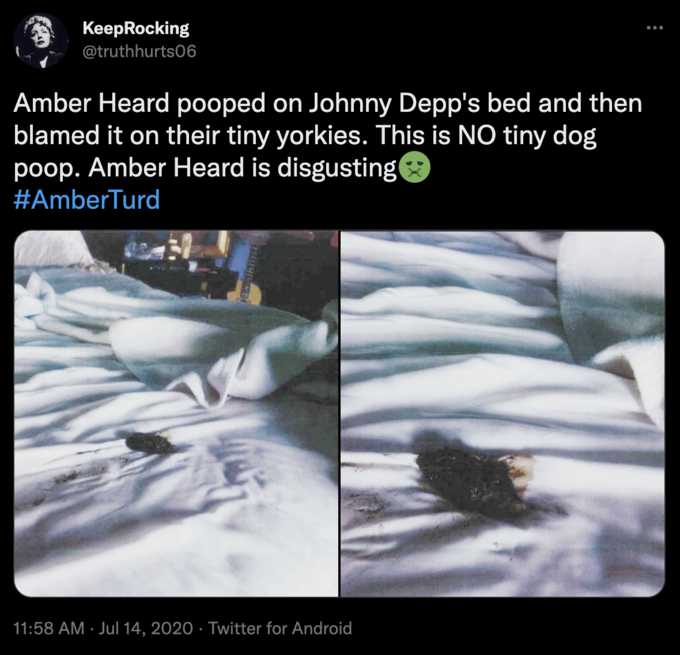Click the dark stain in the left photo
Viewport: 680px width, 655px height.
click(x=150, y=443)
